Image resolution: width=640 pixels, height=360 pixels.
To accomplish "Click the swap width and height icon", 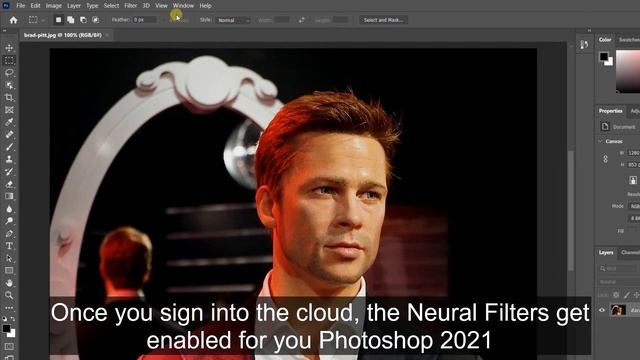I will click(301, 20).
